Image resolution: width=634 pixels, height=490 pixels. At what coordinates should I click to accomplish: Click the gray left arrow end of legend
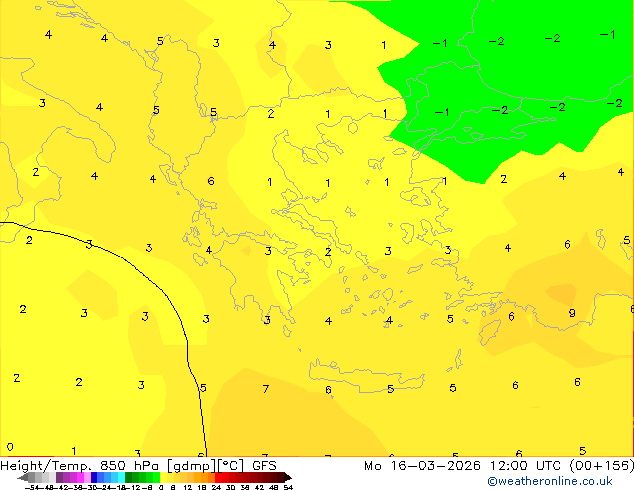click(23, 478)
